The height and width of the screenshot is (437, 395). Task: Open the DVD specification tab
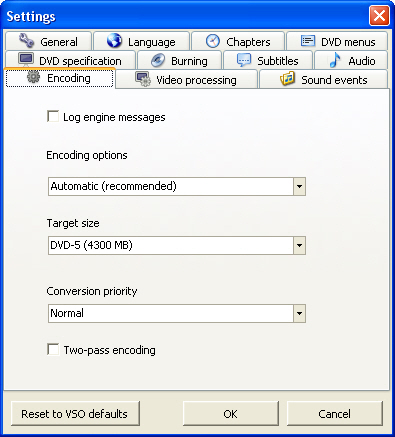tap(70, 60)
